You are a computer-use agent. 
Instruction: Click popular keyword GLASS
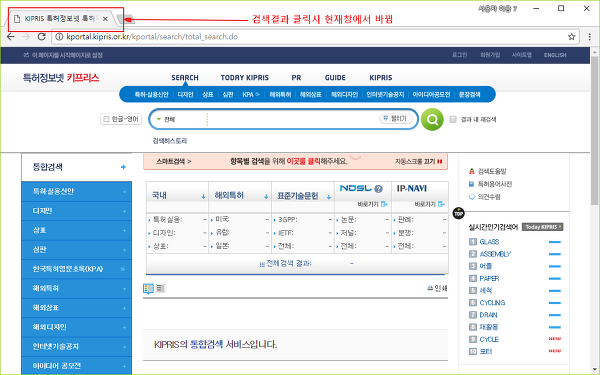pyautogui.click(x=489, y=242)
